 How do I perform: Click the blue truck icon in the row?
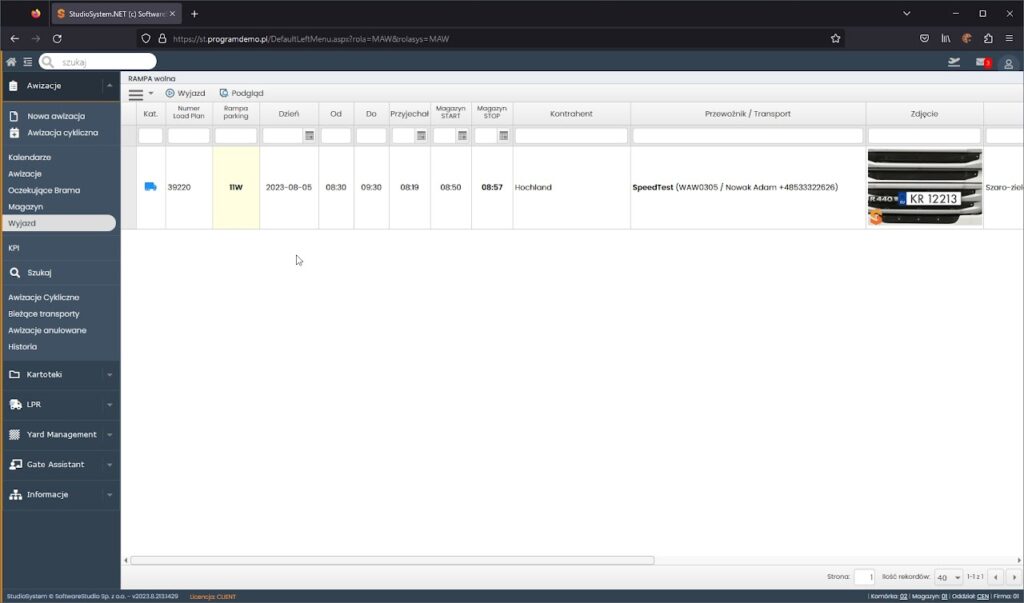[150, 187]
